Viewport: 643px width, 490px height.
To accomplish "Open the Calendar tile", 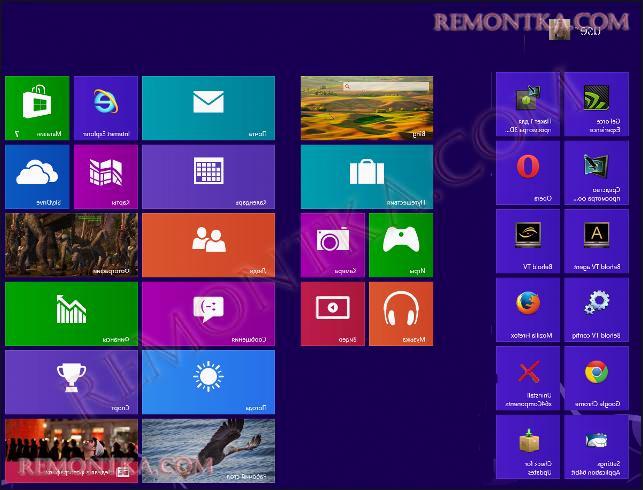I will coord(208,177).
